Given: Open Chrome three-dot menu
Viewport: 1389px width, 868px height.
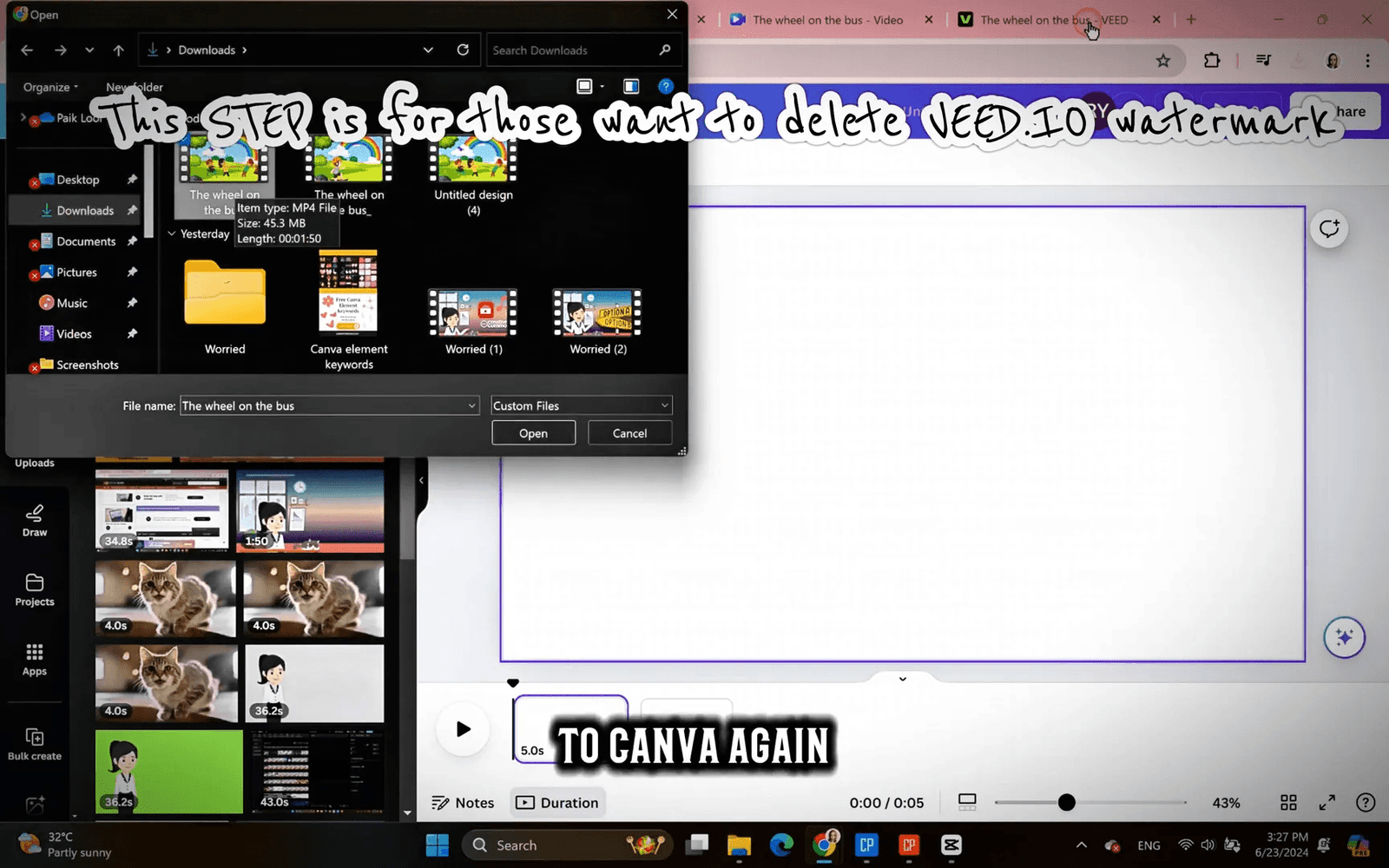Looking at the screenshot, I should 1367,61.
